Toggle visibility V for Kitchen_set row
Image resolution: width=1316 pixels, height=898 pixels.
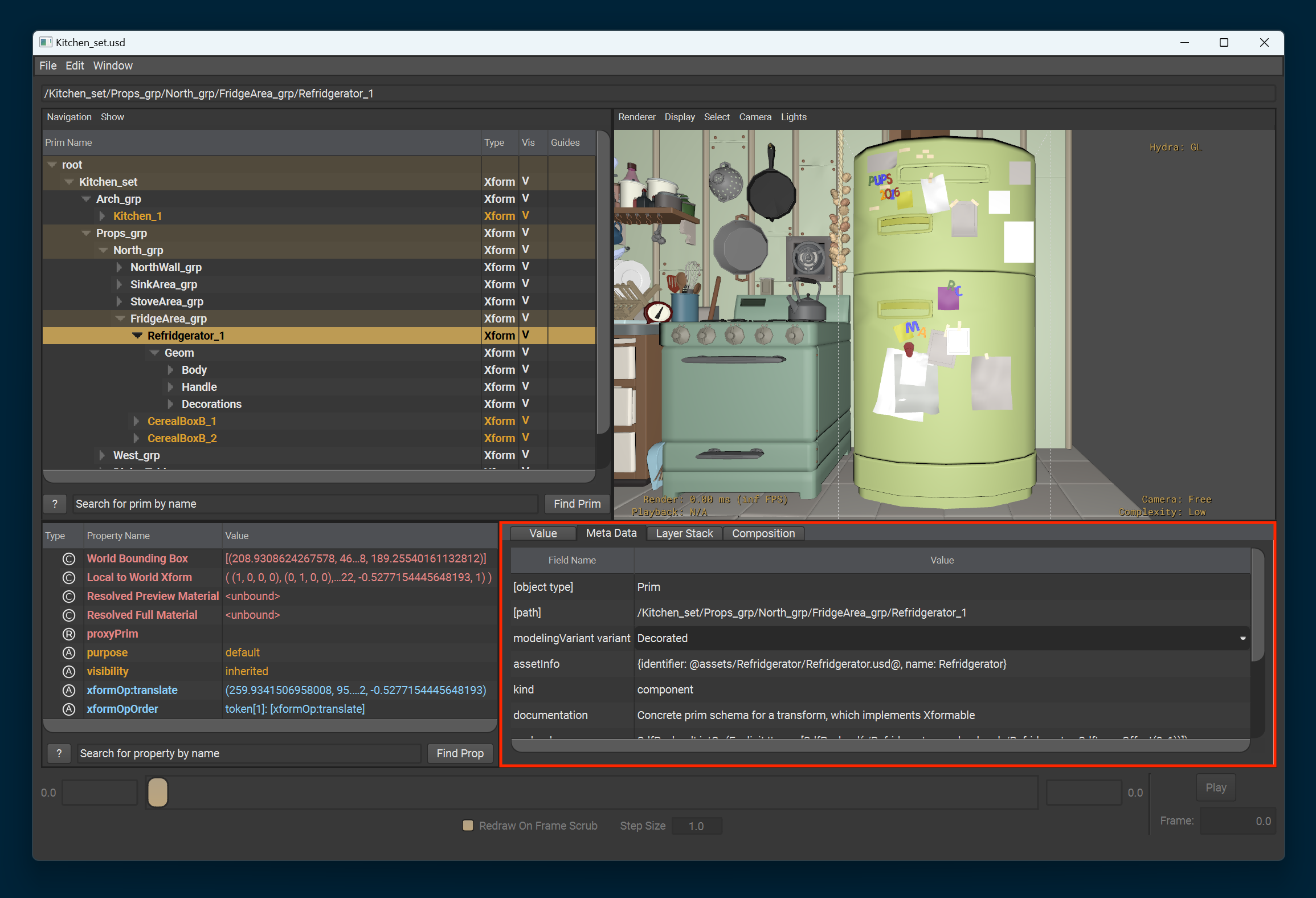[525, 181]
